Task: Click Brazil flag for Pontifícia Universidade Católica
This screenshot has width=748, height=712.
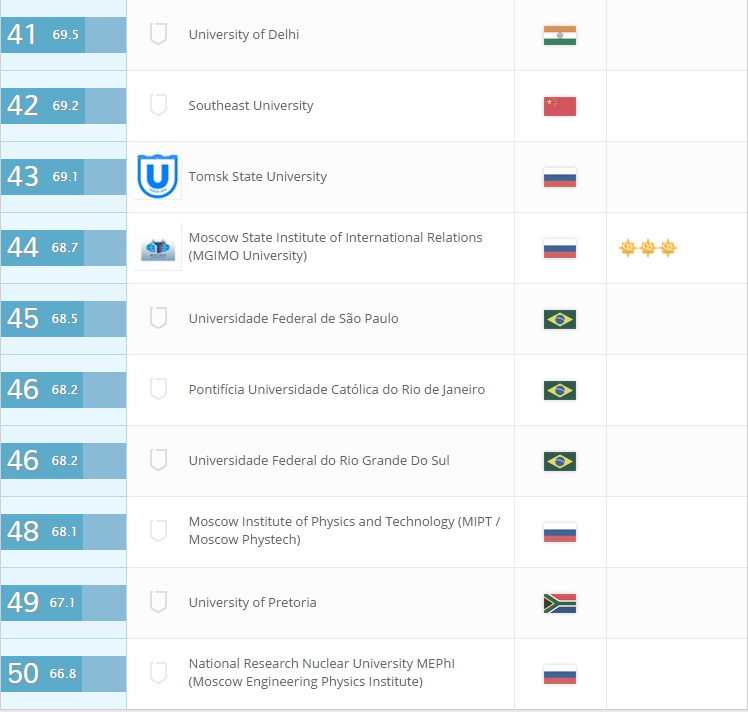Action: 560,391
